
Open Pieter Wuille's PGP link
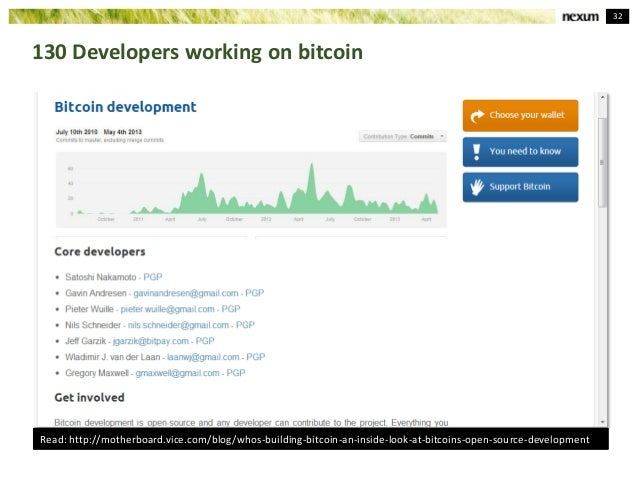pos(231,309)
